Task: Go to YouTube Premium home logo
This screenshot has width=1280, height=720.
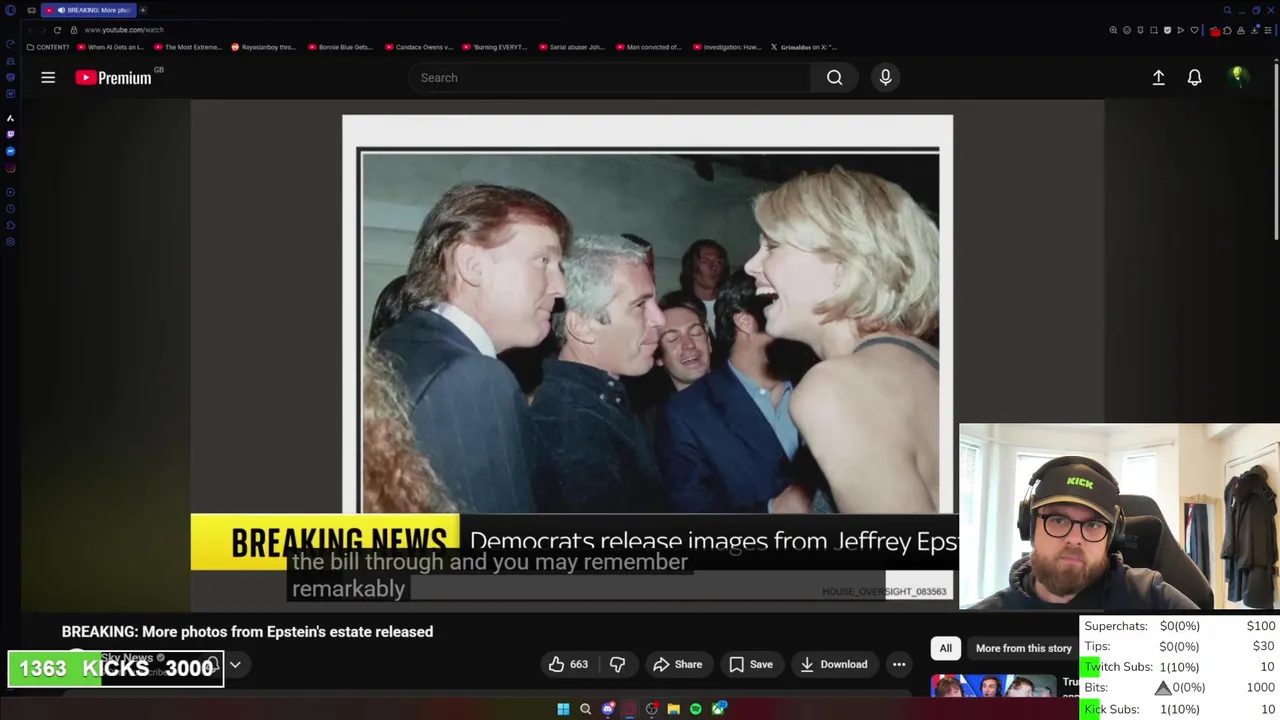Action: click(114, 77)
